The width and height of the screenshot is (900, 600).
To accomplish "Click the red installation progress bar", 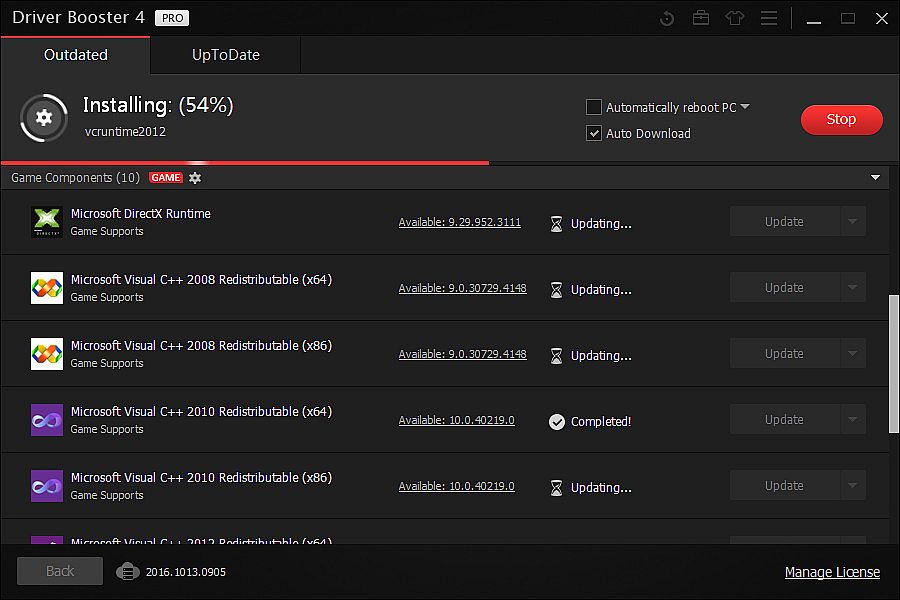I will pos(245,162).
